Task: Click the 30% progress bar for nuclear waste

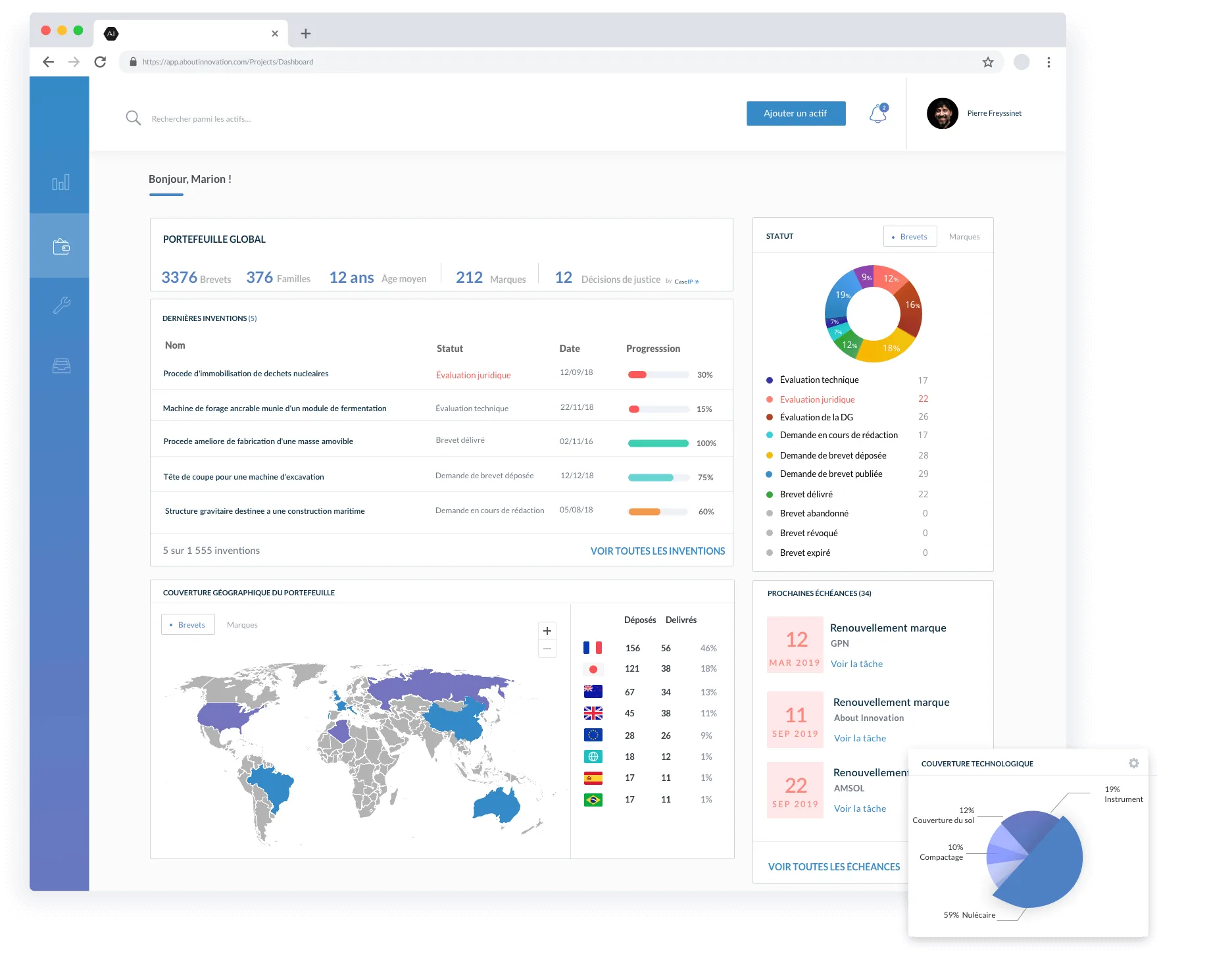Action: pos(658,374)
